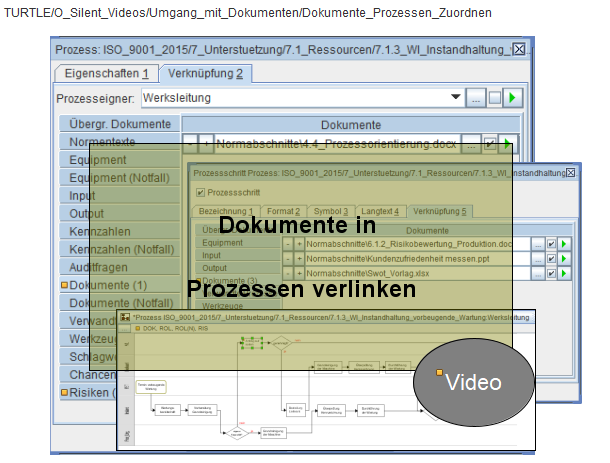610x463 pixels.
Task: Click the Dokumente column header in main window
Action: (351, 125)
